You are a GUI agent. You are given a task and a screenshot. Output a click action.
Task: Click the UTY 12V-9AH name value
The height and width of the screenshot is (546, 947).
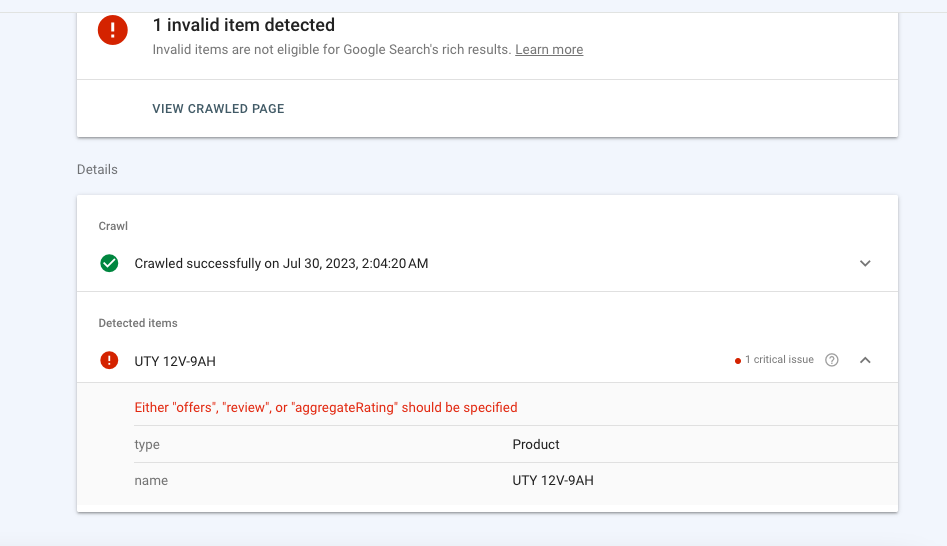click(553, 480)
